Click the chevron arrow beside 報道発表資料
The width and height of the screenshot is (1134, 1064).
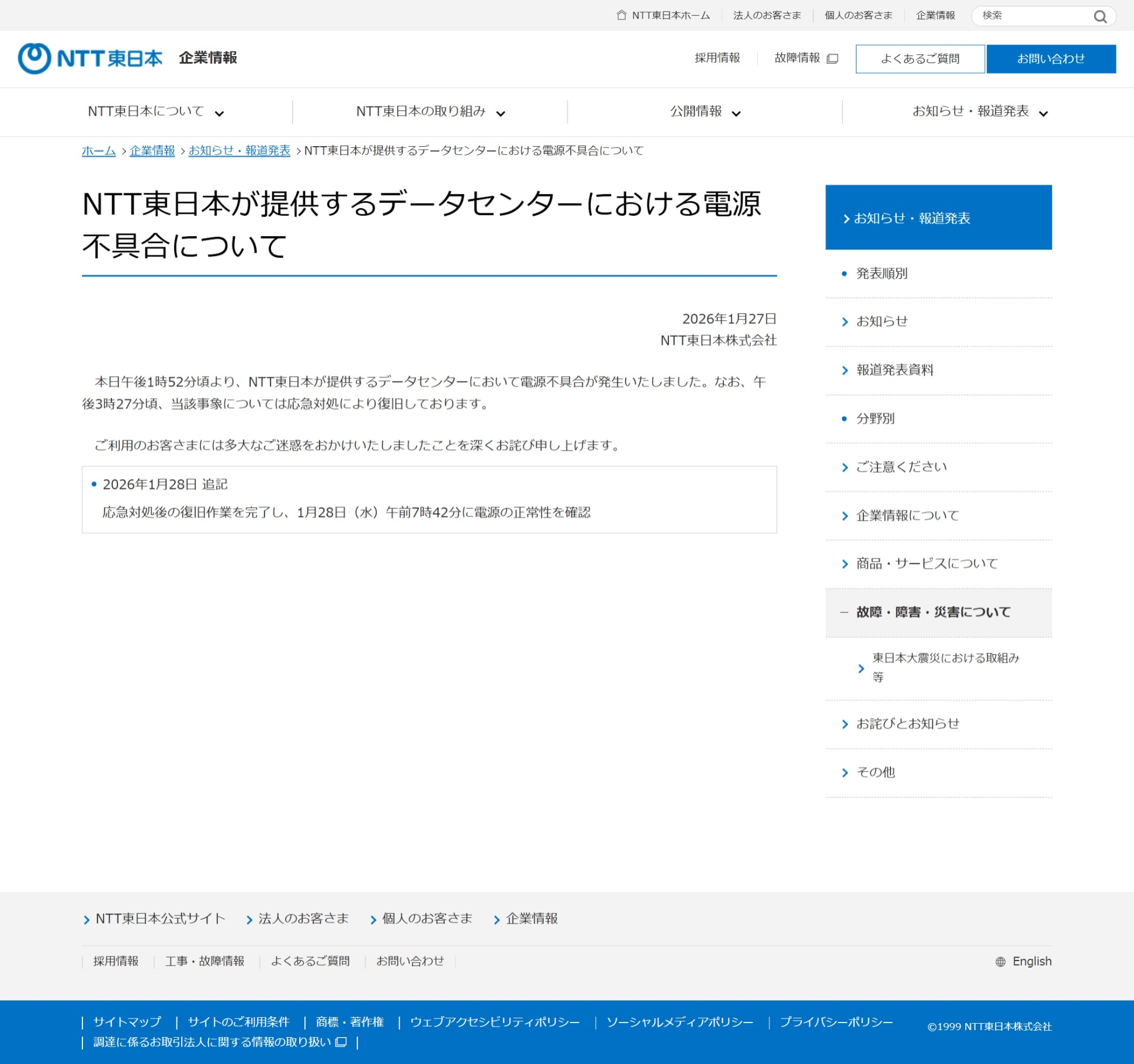845,370
